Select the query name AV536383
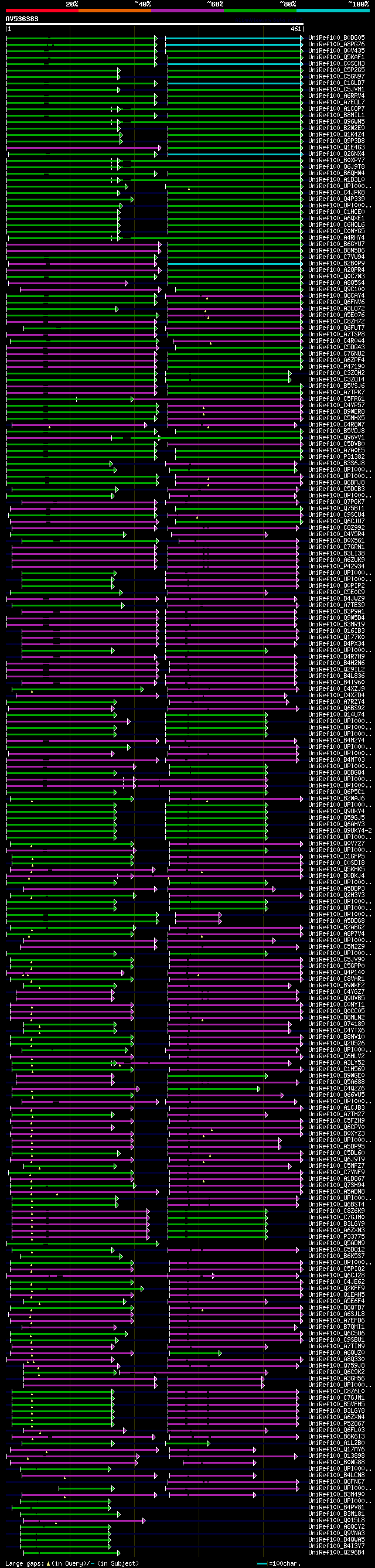The width and height of the screenshot is (375, 1568). click(22, 19)
